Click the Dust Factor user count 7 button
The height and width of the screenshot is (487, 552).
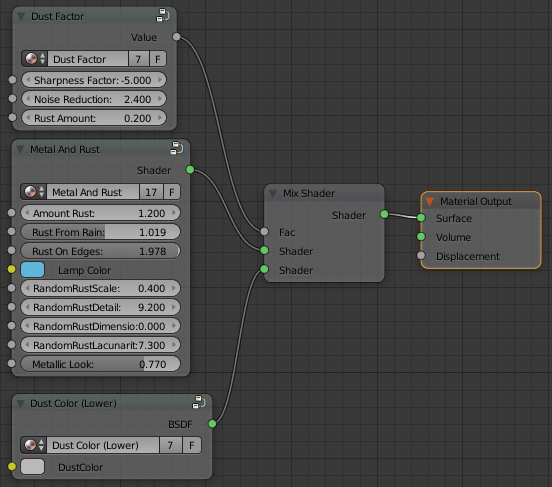click(138, 59)
